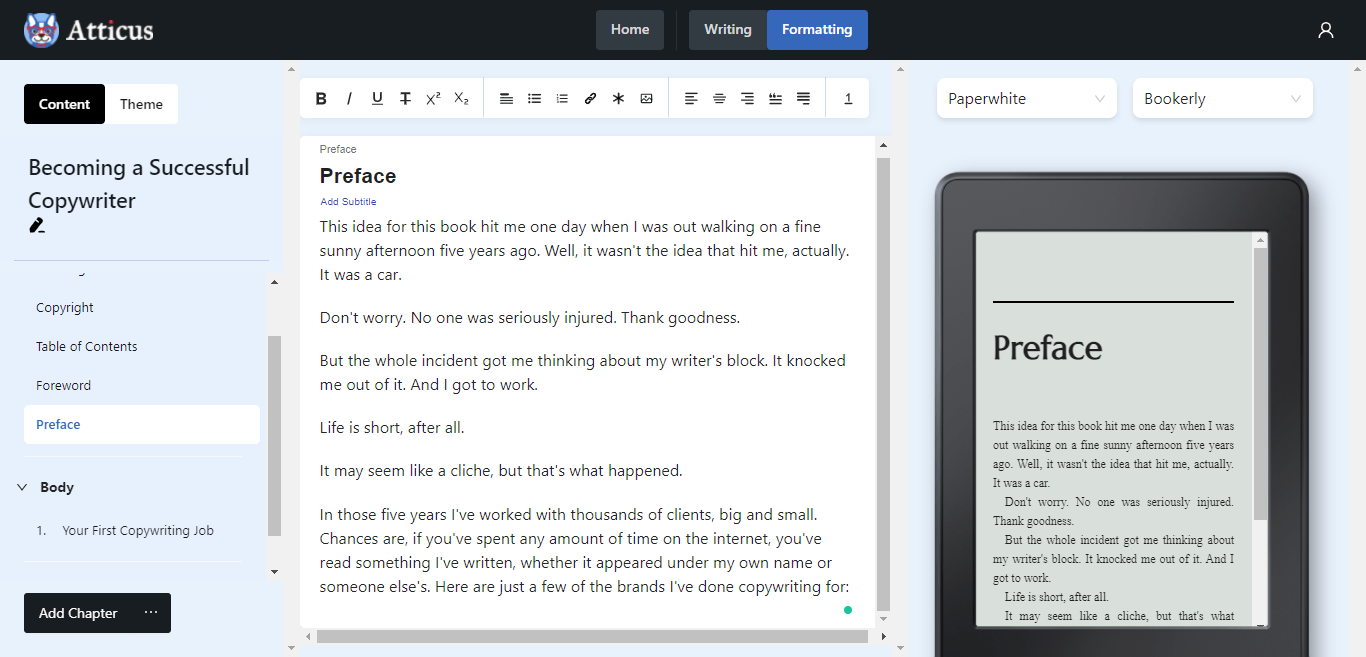The image size is (1366, 657).
Task: Click the Add Chapter button
Action: pos(78,613)
